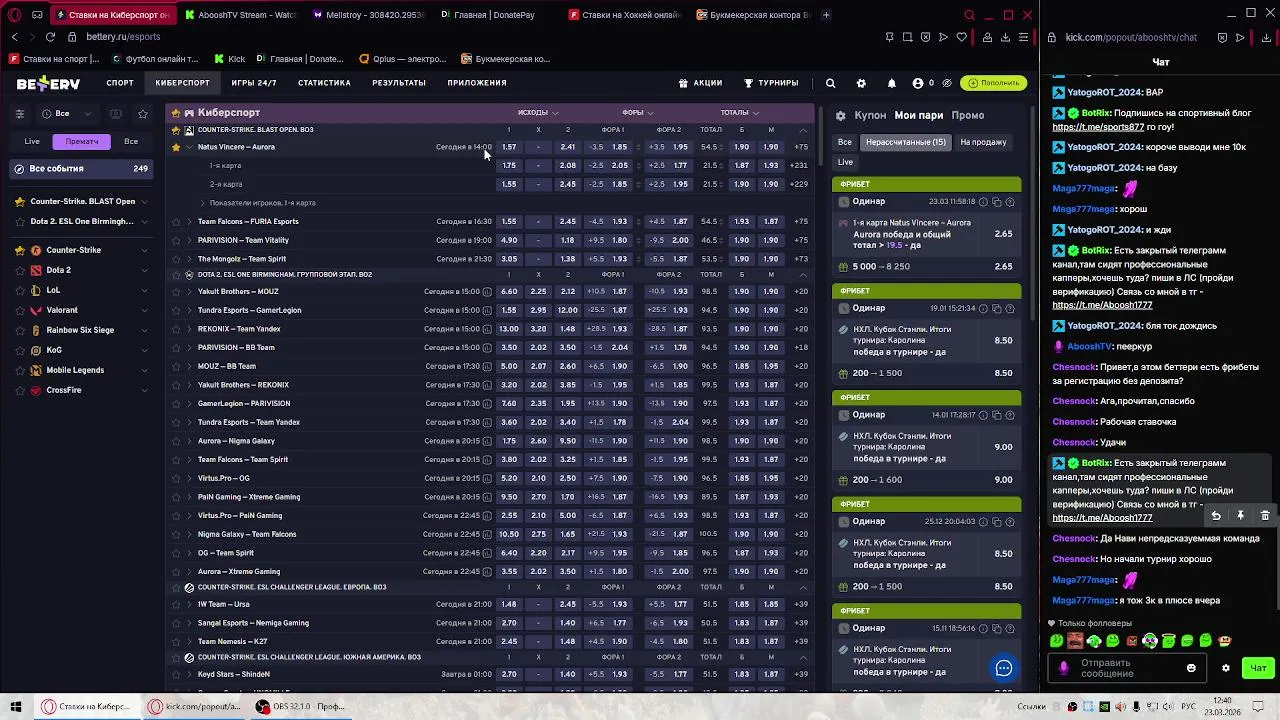The height and width of the screenshot is (720, 1280).
Task: Click Все события in sidebar
Action: [x=82, y=169]
